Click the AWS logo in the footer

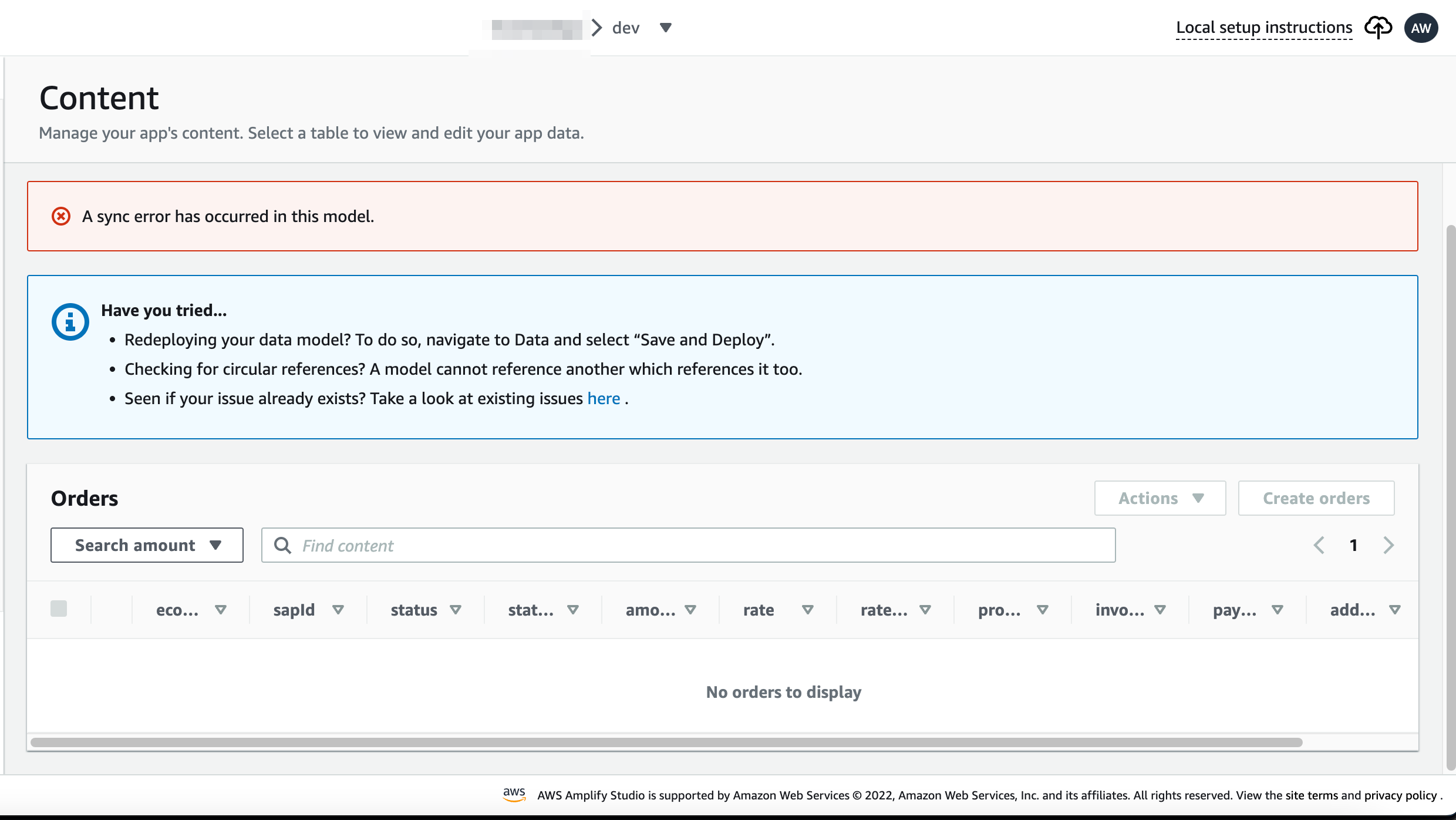point(515,795)
